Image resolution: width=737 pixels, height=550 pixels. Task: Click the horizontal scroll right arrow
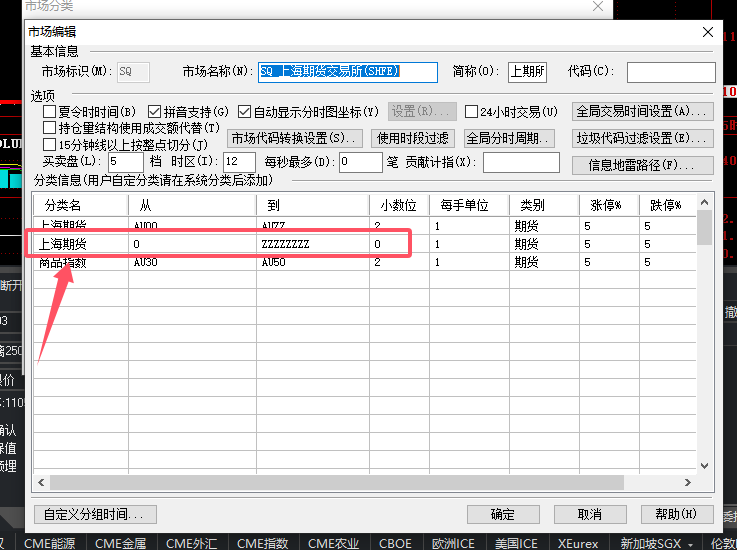(x=688, y=482)
